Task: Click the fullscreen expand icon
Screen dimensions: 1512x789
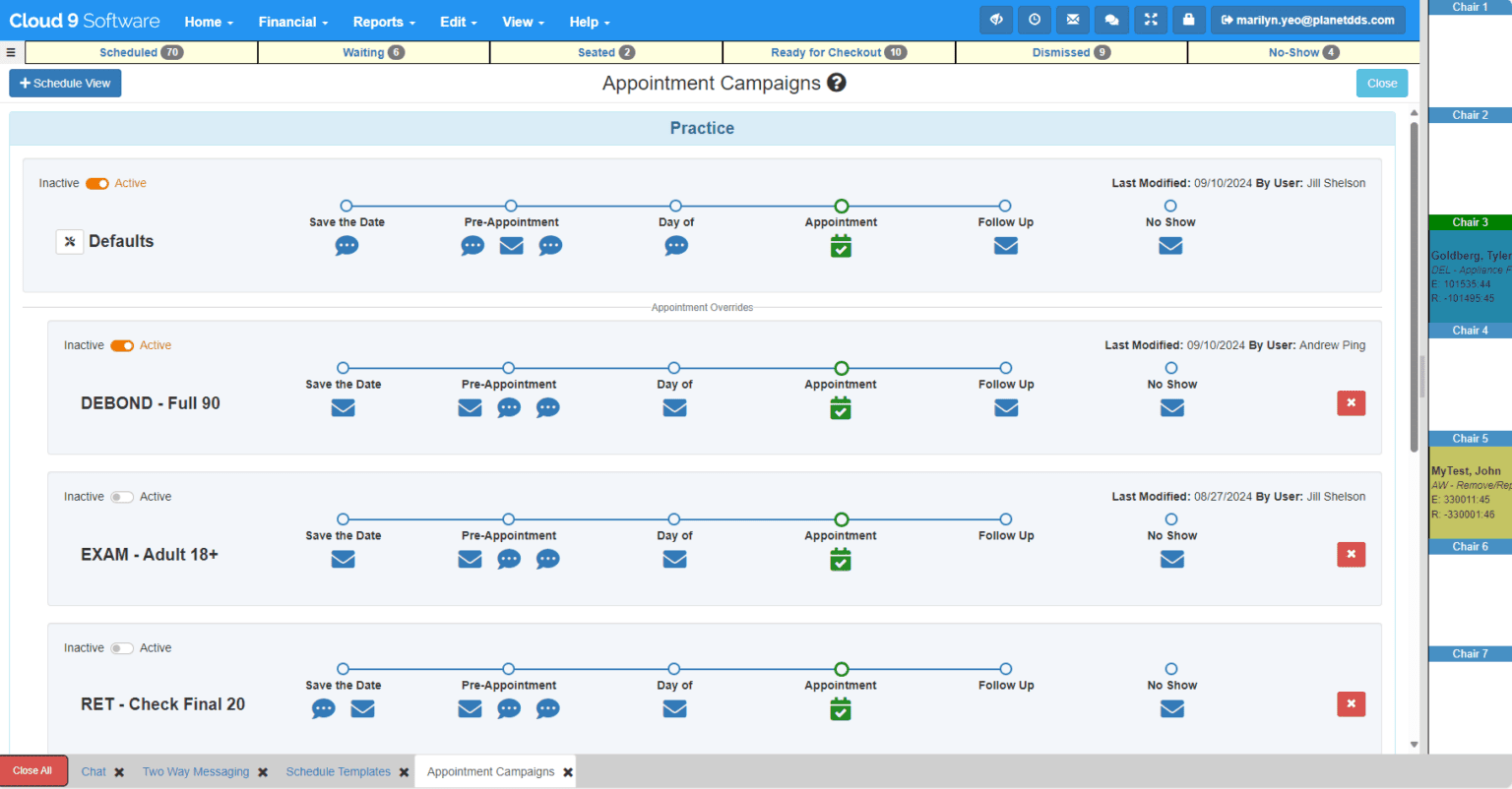Action: (x=1150, y=19)
